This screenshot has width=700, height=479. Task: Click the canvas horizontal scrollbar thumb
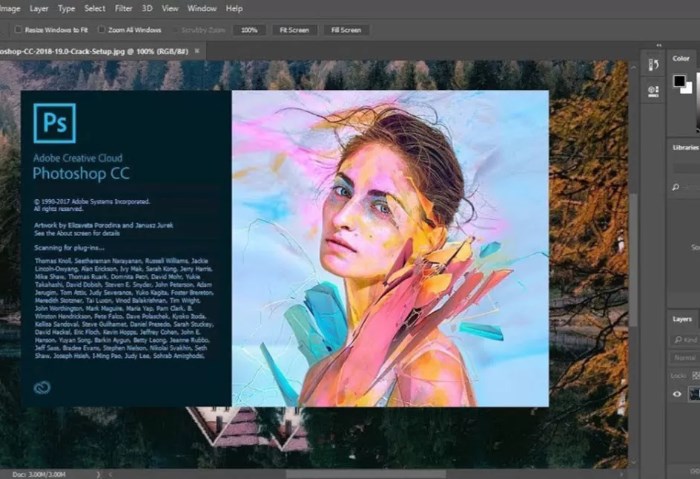tap(366, 474)
